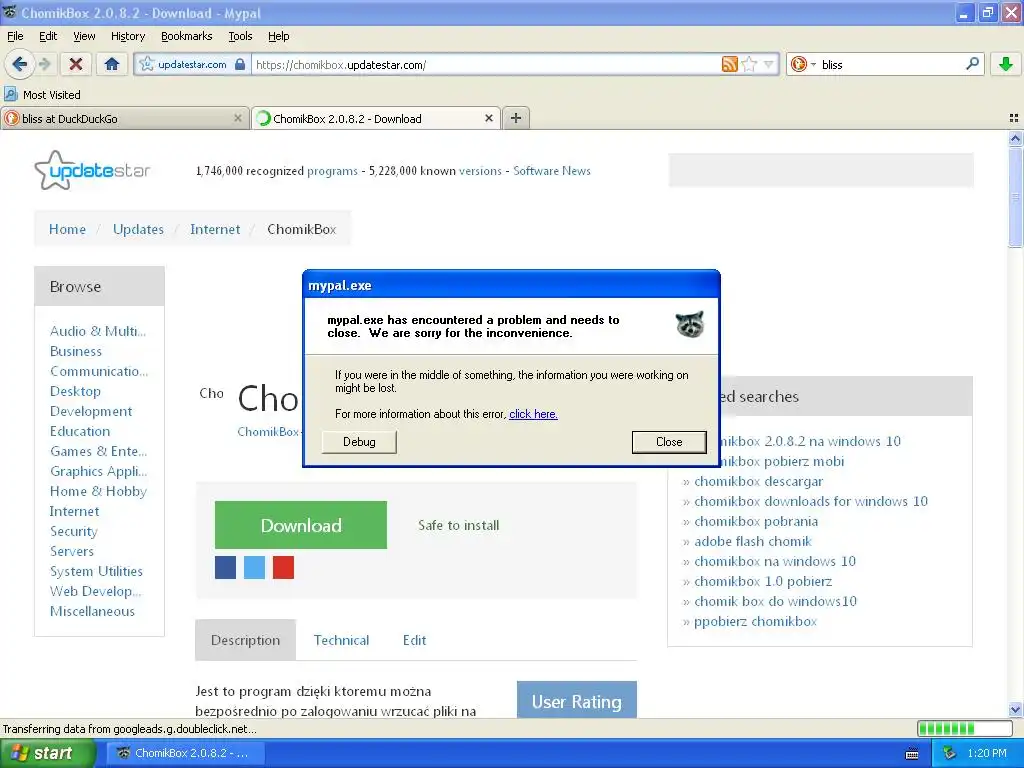The image size is (1024, 768).
Task: Click Home in the breadcrumb
Action: coord(67,229)
